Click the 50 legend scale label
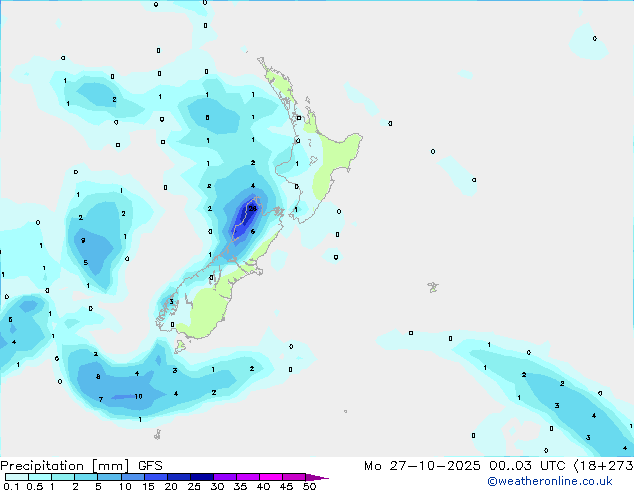 pyautogui.click(x=309, y=486)
